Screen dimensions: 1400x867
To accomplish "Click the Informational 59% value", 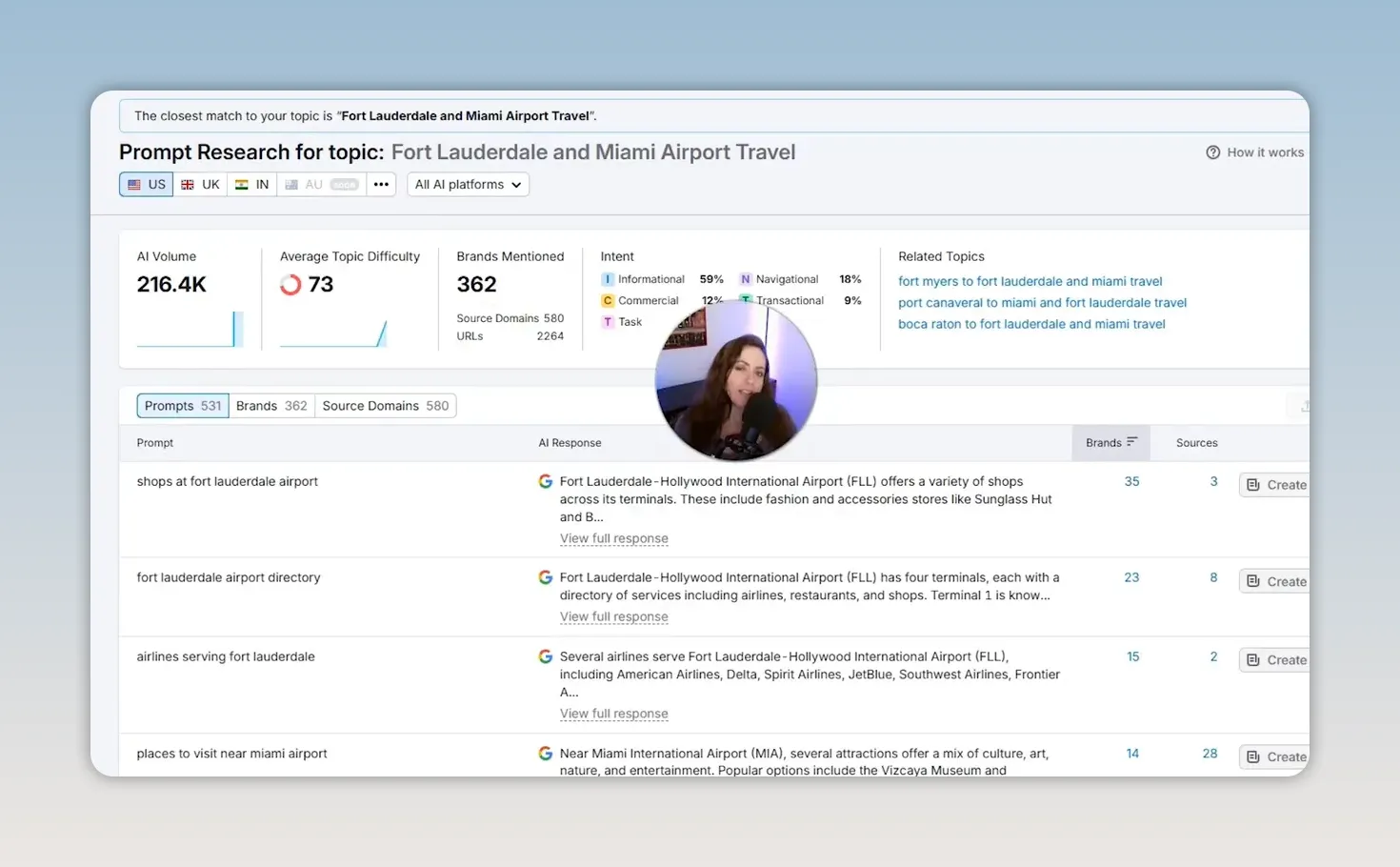I will [x=711, y=279].
